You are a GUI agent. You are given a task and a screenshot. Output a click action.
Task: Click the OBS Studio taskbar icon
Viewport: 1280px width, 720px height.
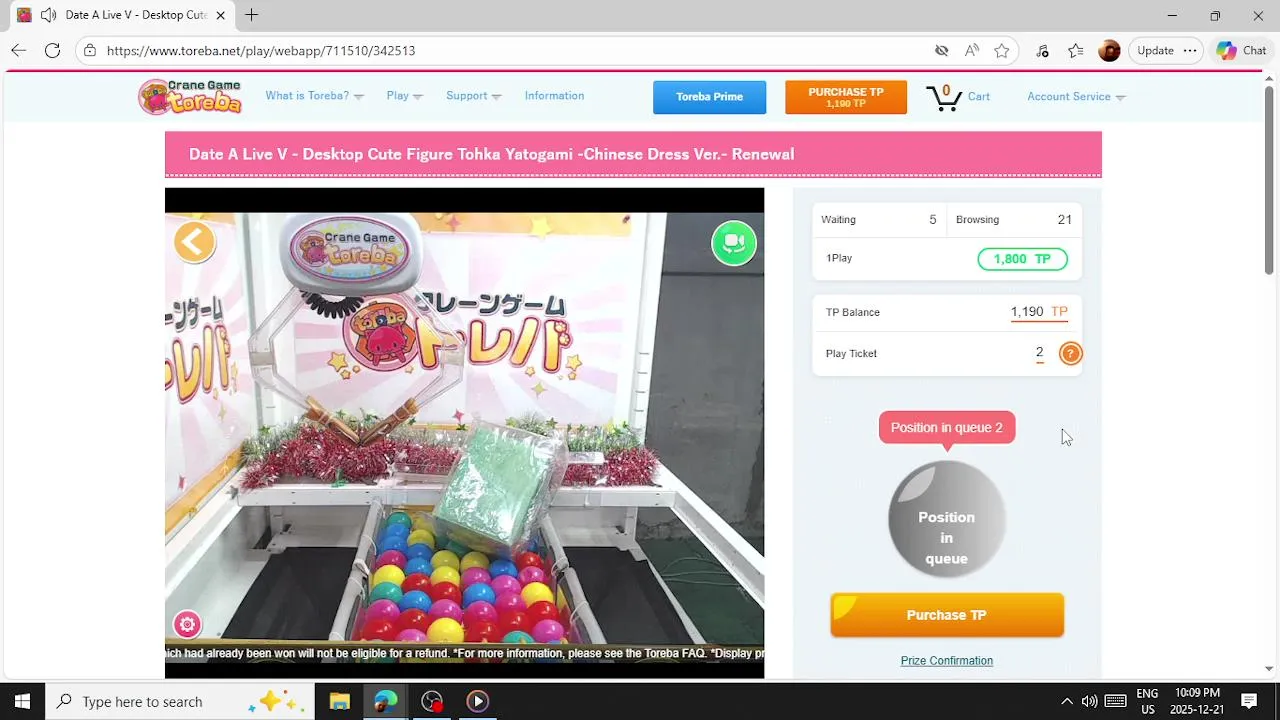(x=432, y=701)
